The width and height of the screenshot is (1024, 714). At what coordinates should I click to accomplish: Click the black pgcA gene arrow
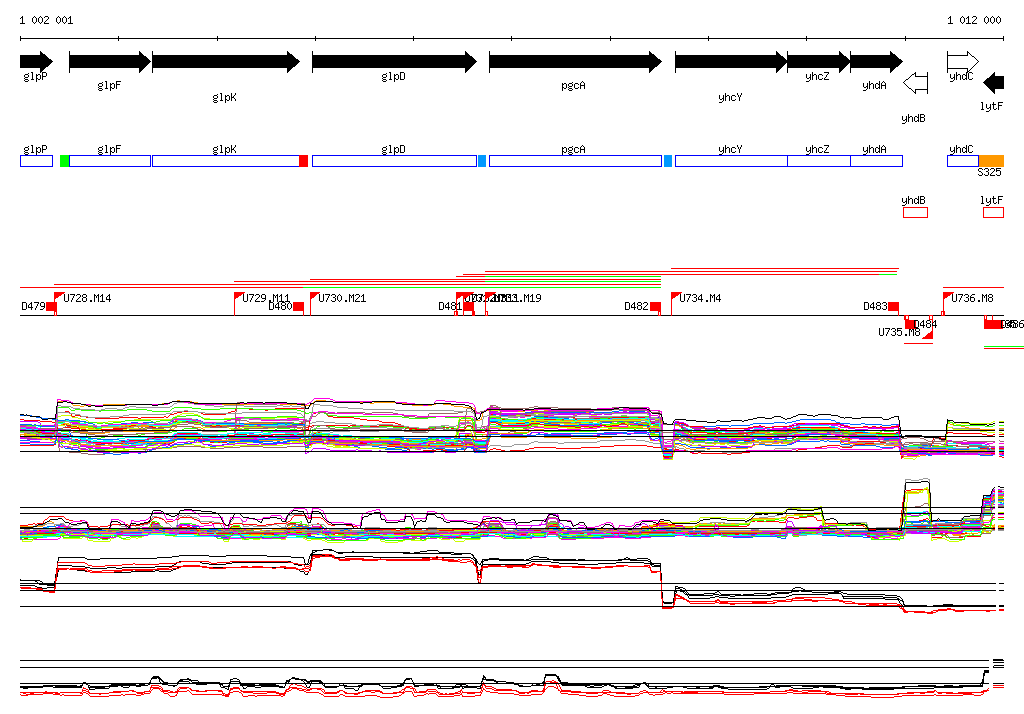pos(575,62)
